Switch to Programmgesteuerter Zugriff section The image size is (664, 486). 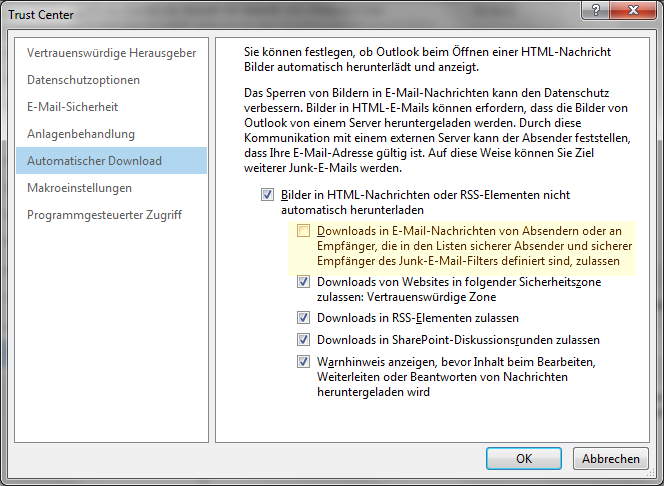111,215
